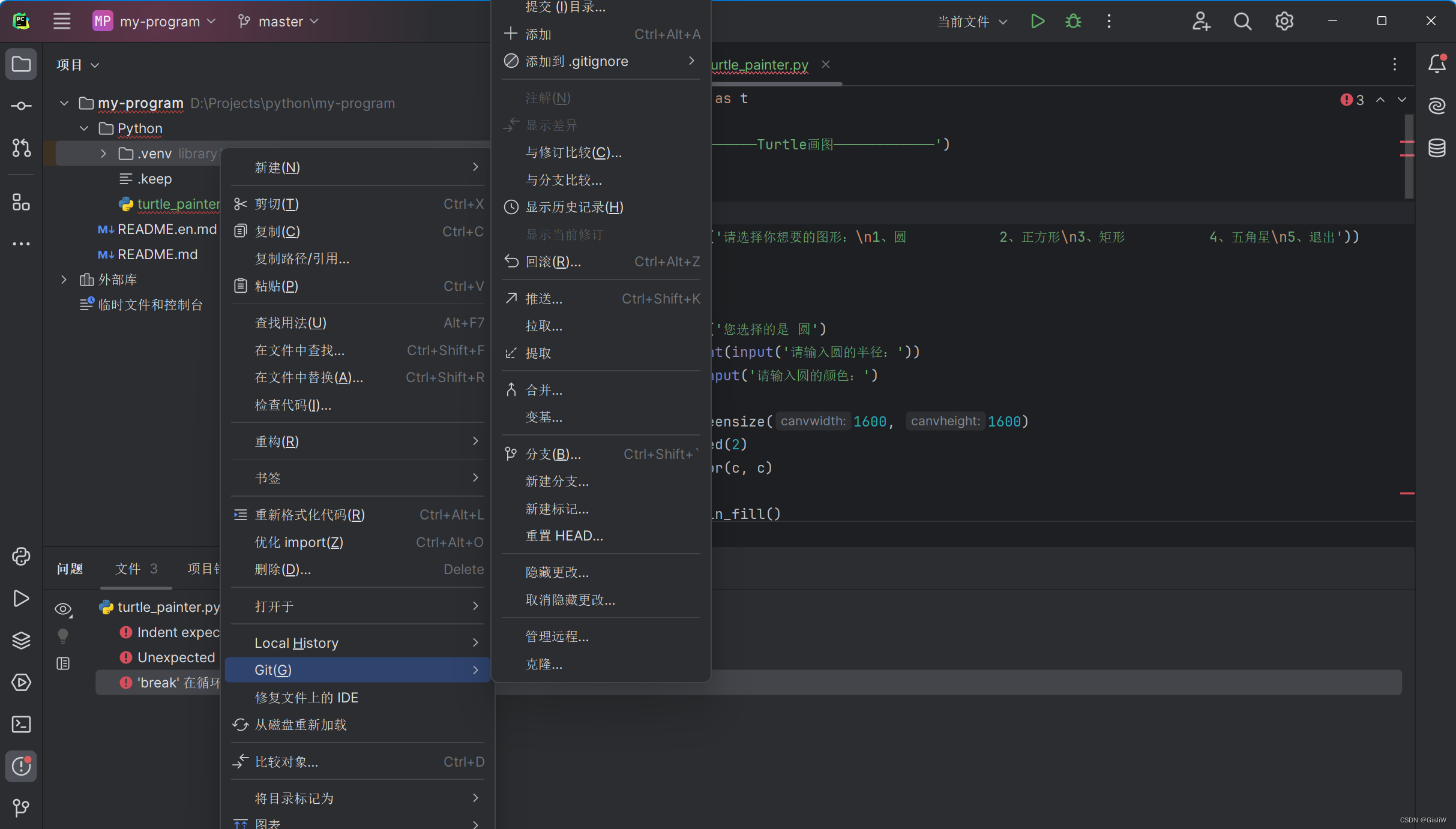Screen dimensions: 1456x829
Task: Expand the .venv folder
Action: click(x=103, y=154)
